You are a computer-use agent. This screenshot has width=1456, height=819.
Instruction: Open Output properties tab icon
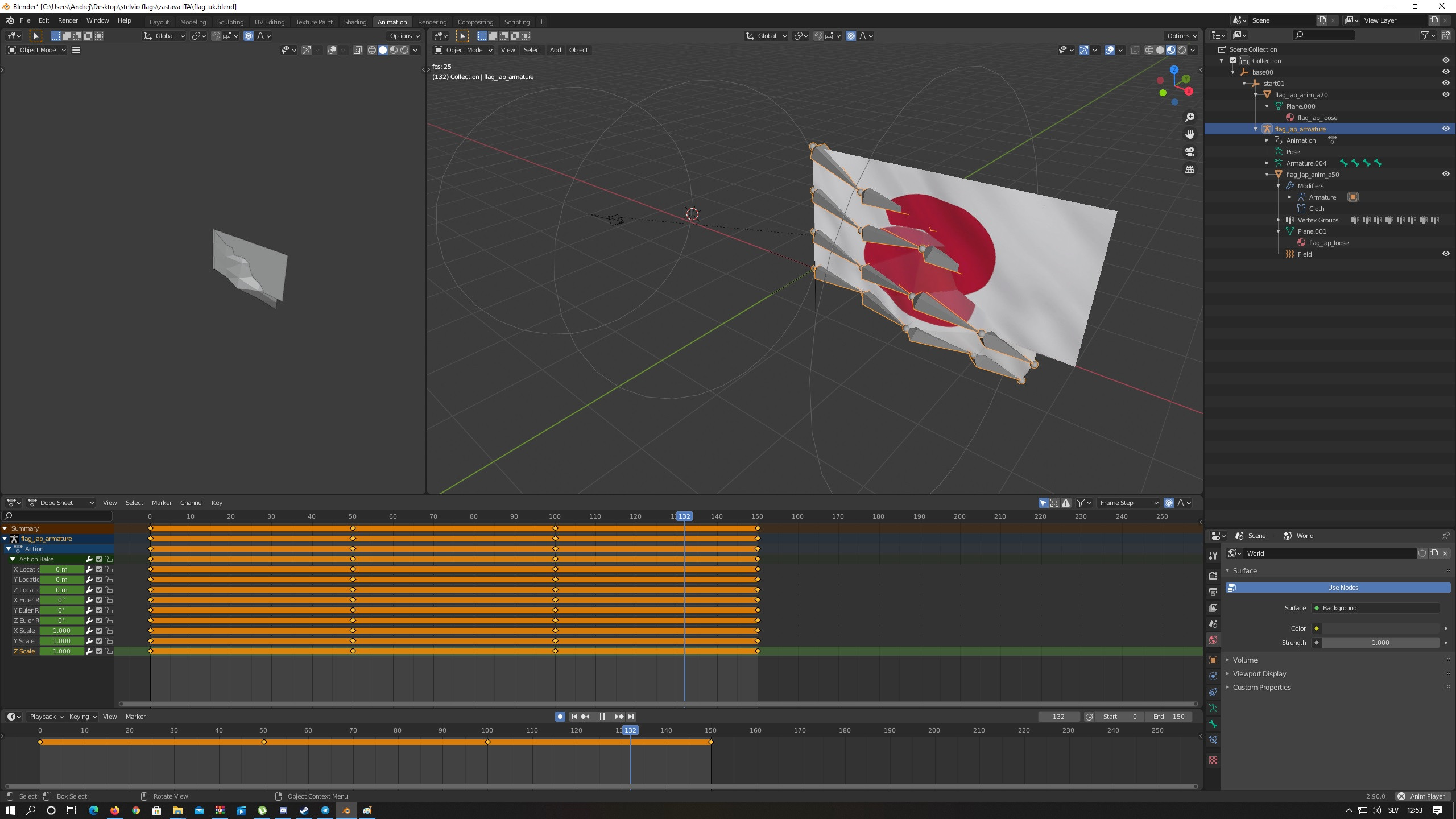(1213, 592)
